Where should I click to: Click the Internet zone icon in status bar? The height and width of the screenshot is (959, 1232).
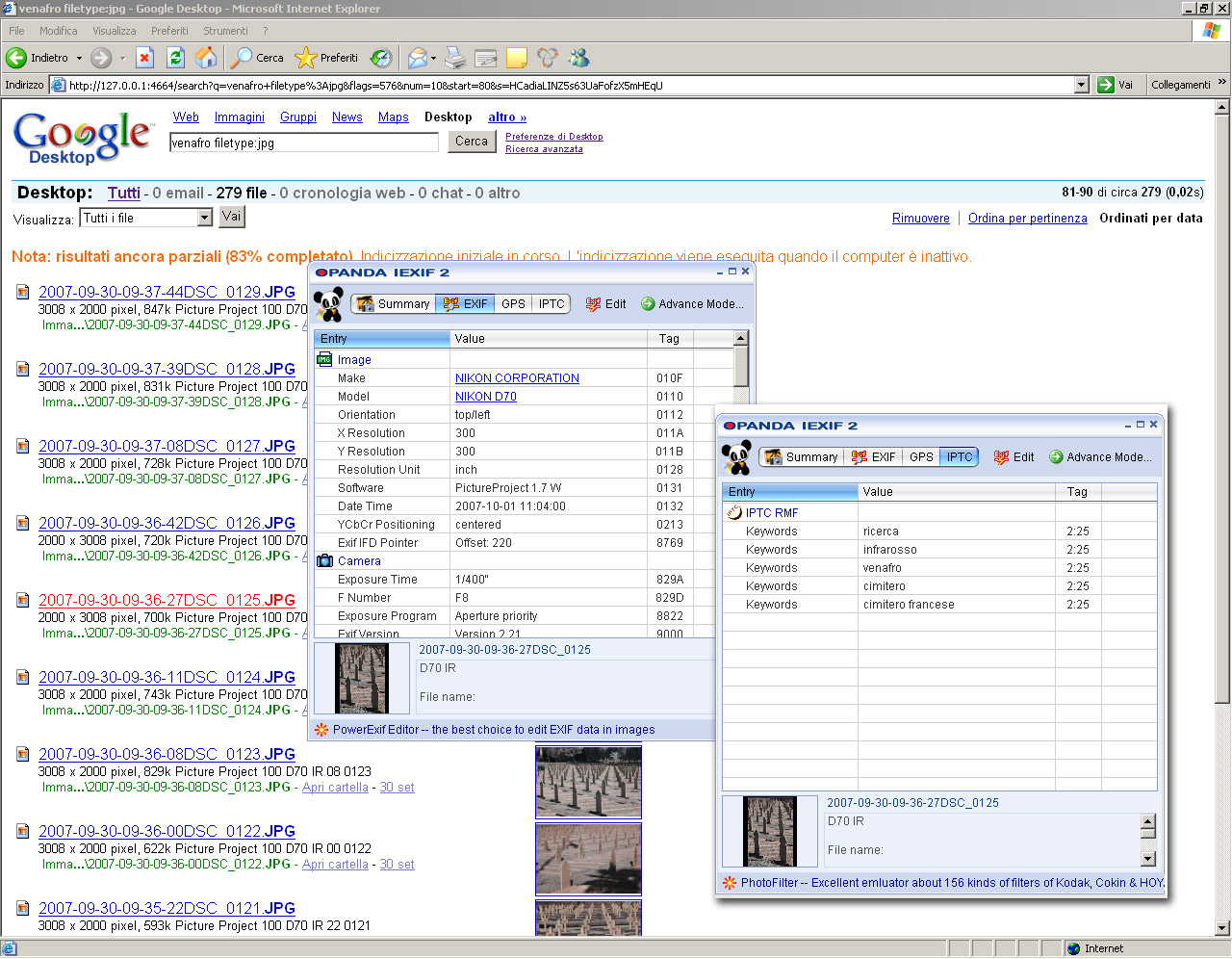coord(1074,948)
